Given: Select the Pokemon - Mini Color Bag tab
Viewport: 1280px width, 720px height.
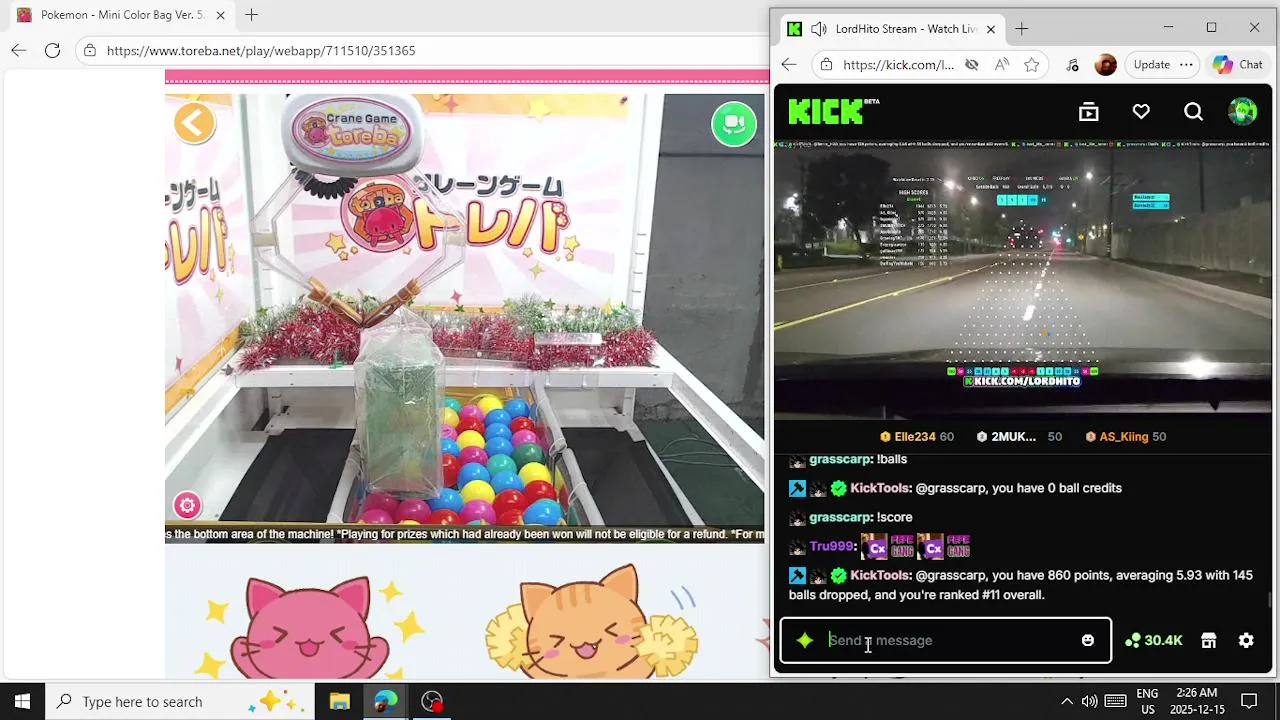Looking at the screenshot, I should [x=121, y=15].
